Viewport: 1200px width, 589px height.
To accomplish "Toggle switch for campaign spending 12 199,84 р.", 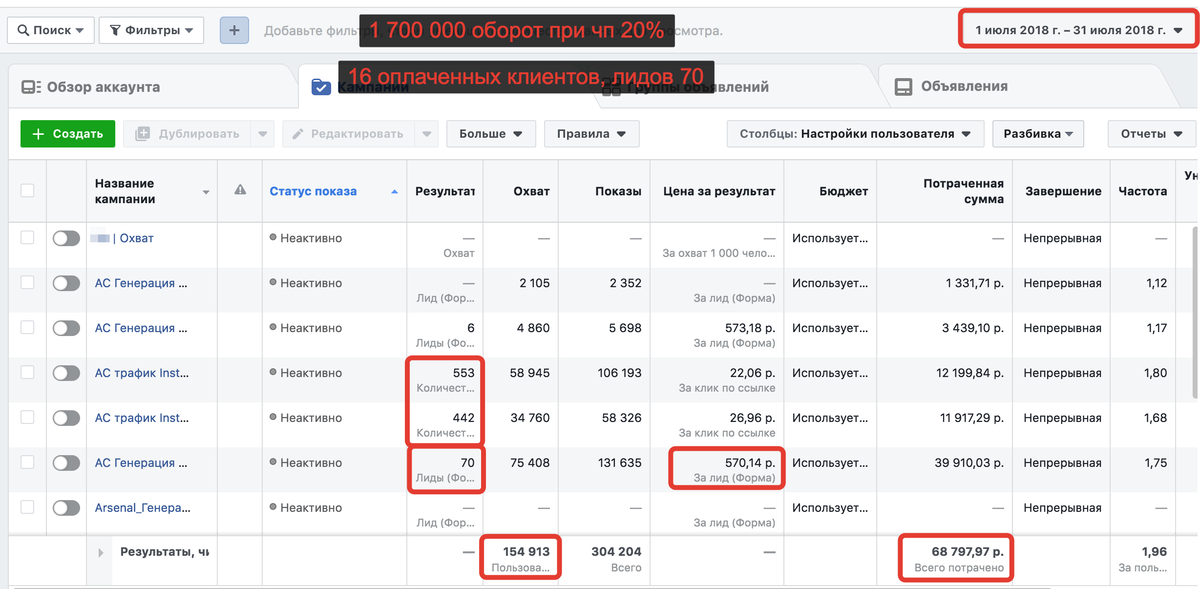I will [66, 373].
